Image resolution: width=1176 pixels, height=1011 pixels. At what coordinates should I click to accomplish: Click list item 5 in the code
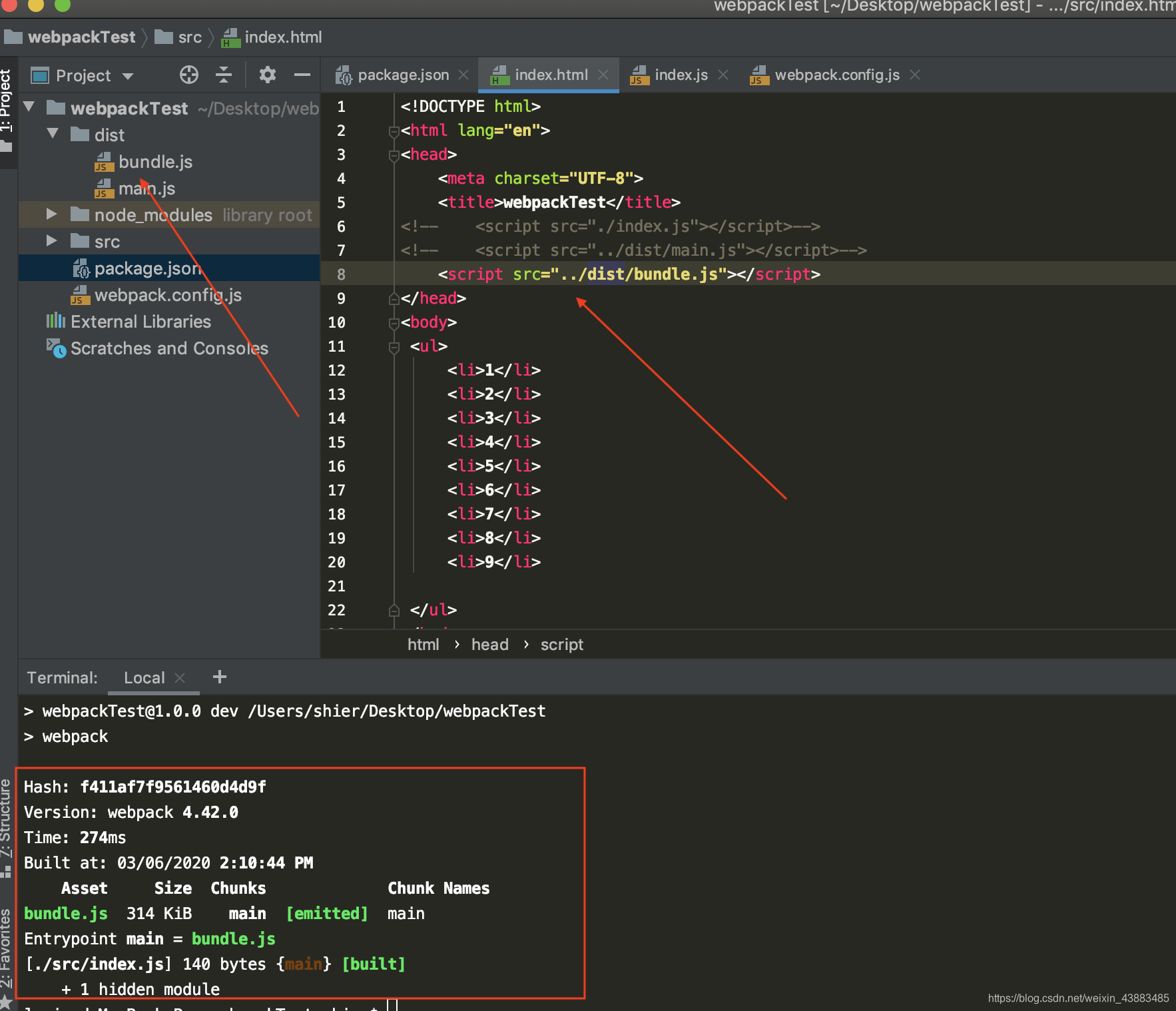click(493, 466)
